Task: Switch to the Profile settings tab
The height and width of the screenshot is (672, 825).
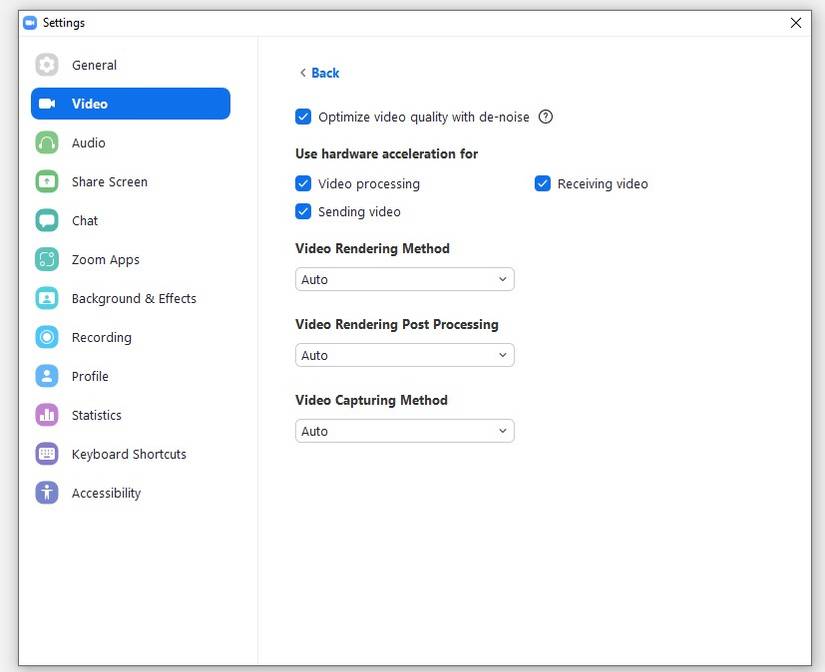Action: coord(90,377)
